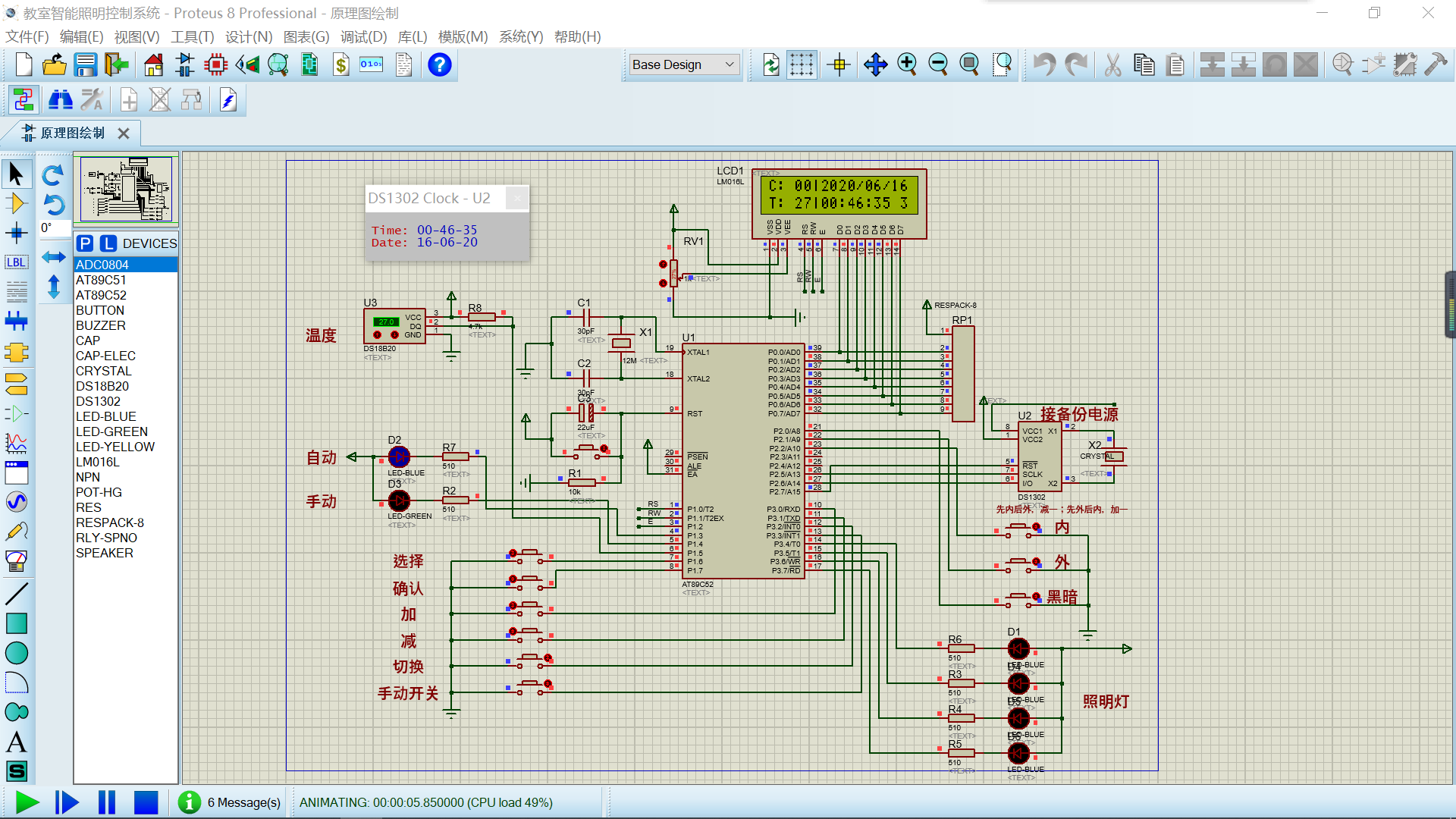1456x819 pixels.
Task: Open the 调试(D) menu
Action: (x=364, y=36)
